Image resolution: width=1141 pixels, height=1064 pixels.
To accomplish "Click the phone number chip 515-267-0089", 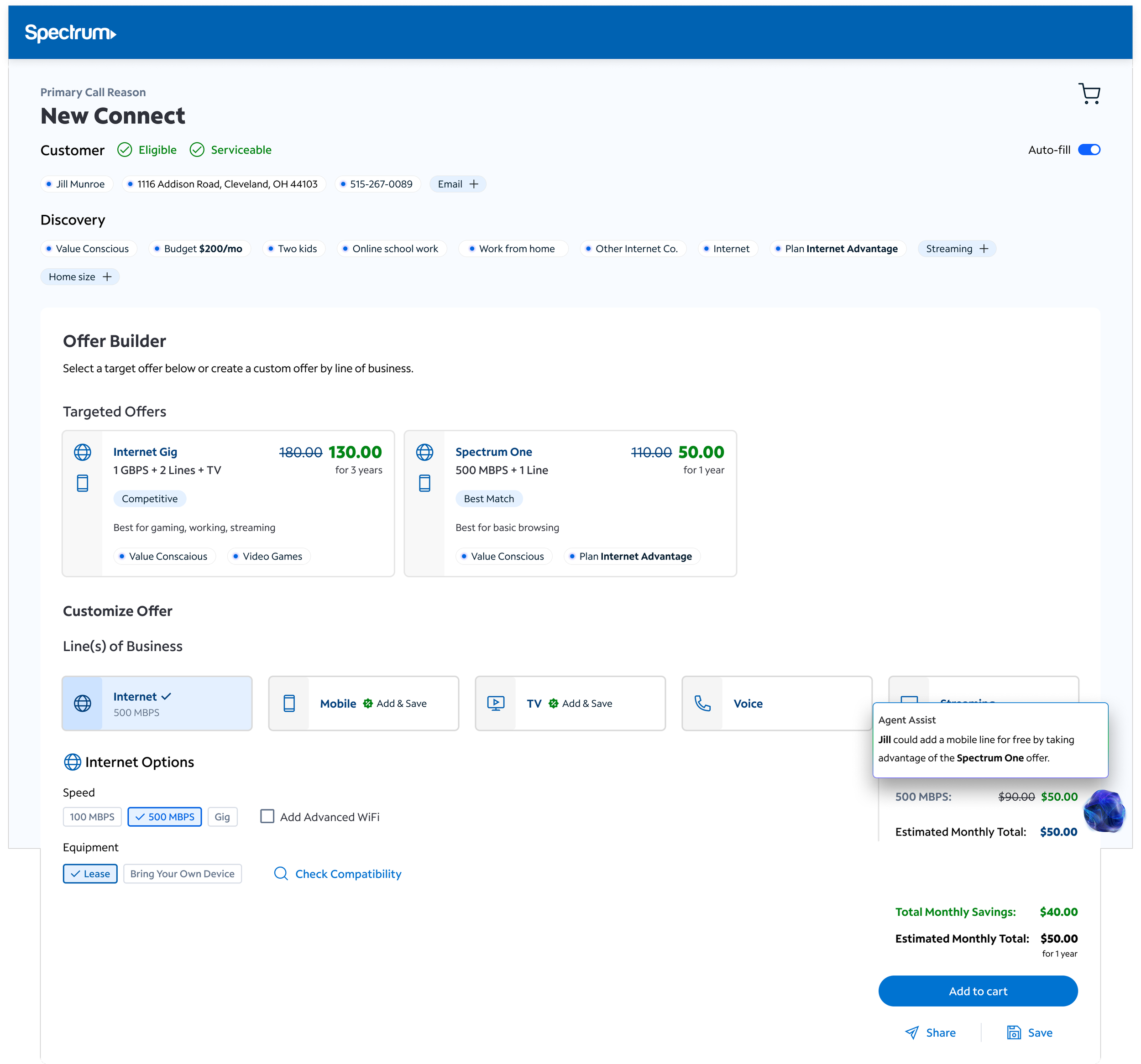I will [x=377, y=184].
